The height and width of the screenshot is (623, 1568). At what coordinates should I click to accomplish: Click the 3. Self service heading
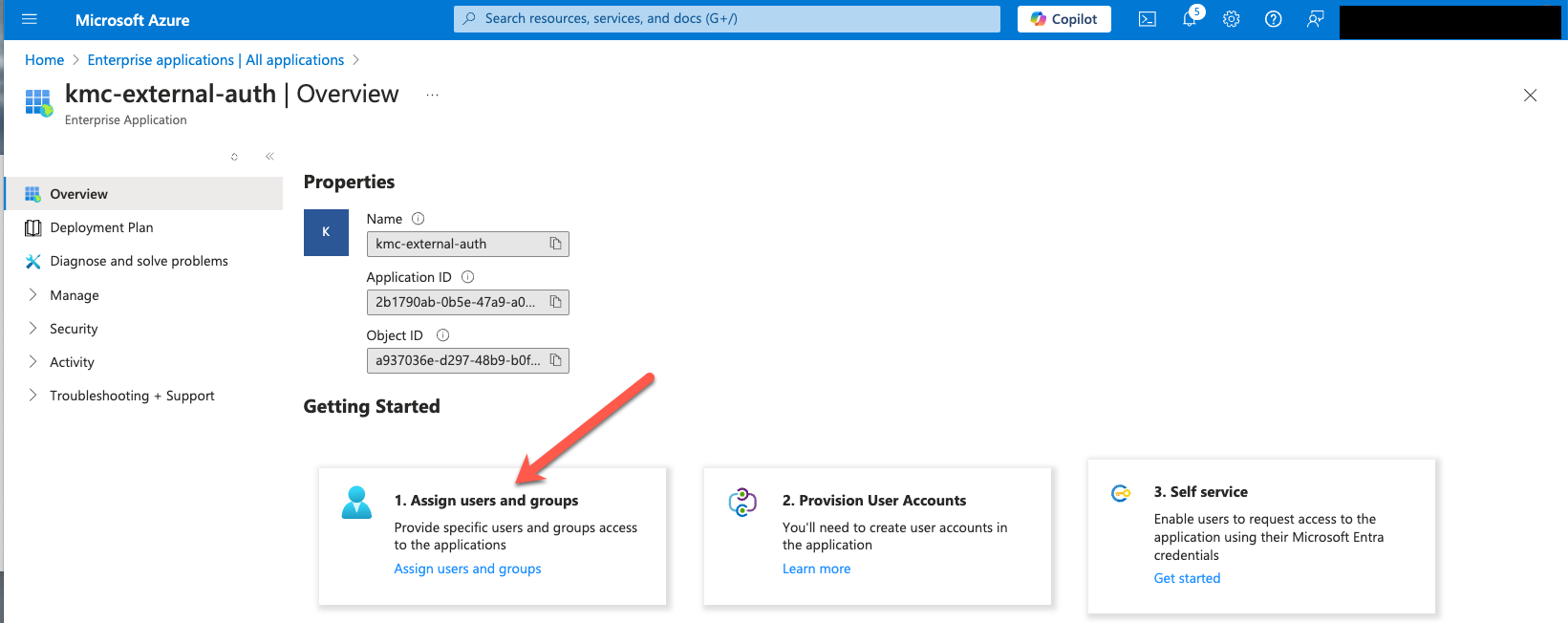click(1201, 492)
